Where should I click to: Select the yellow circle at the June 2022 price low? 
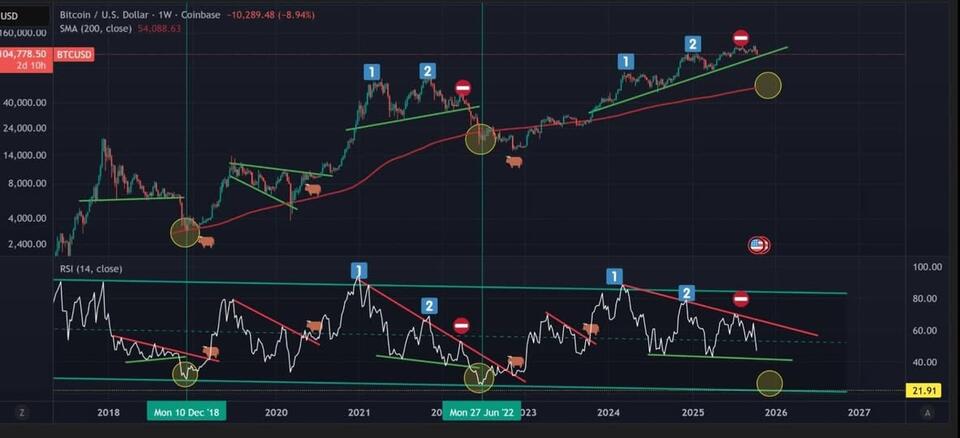481,139
